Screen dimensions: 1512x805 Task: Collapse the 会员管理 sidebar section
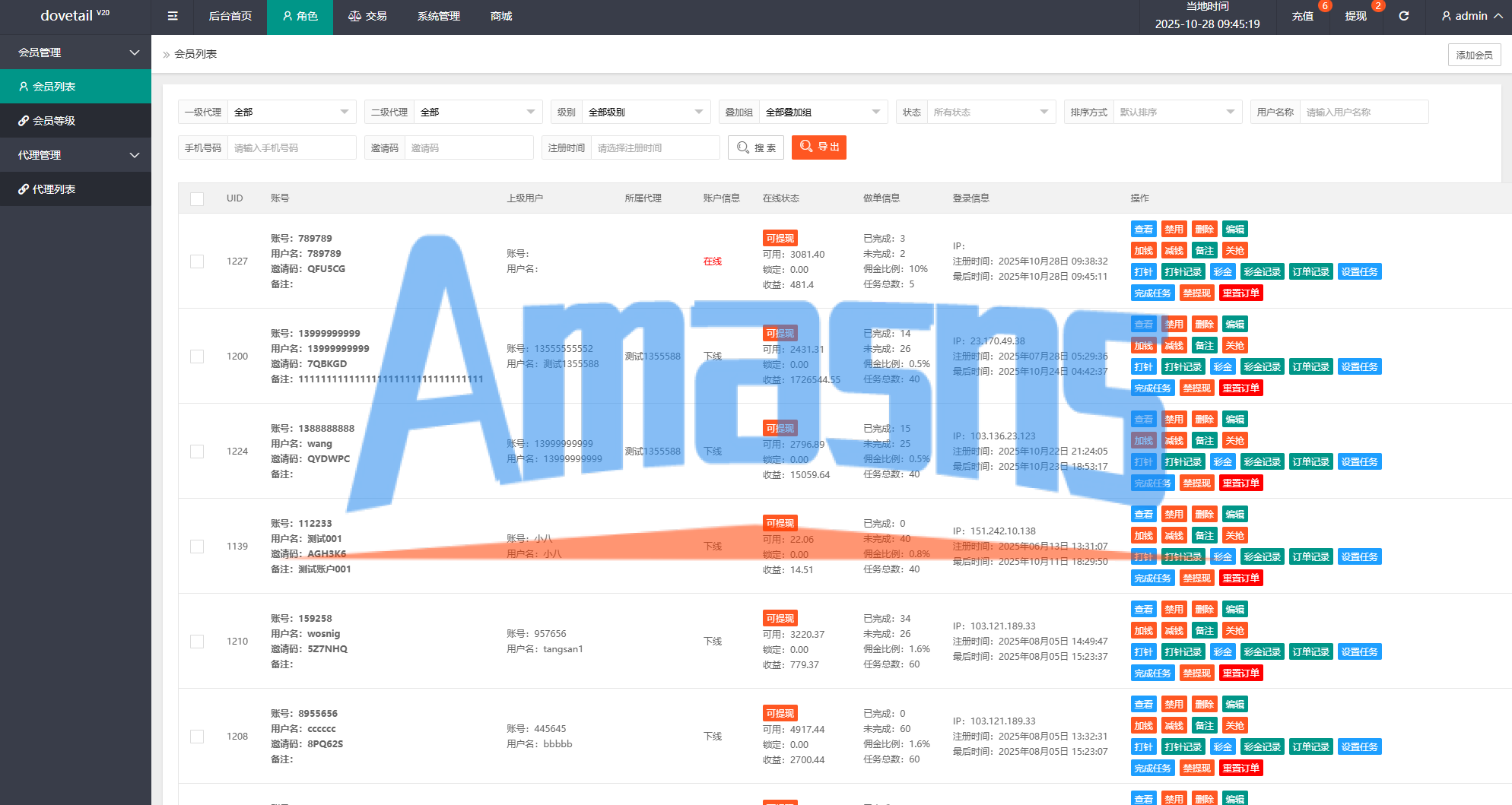click(75, 52)
